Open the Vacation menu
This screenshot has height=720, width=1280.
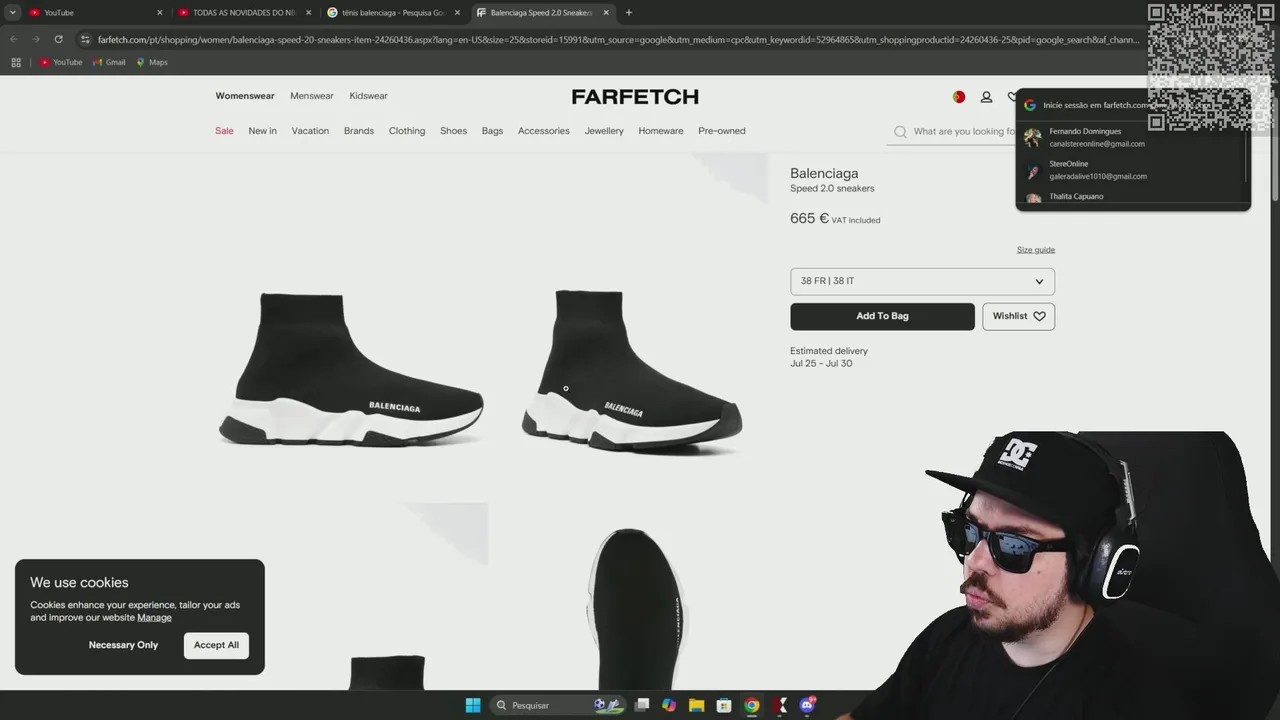coord(310,131)
